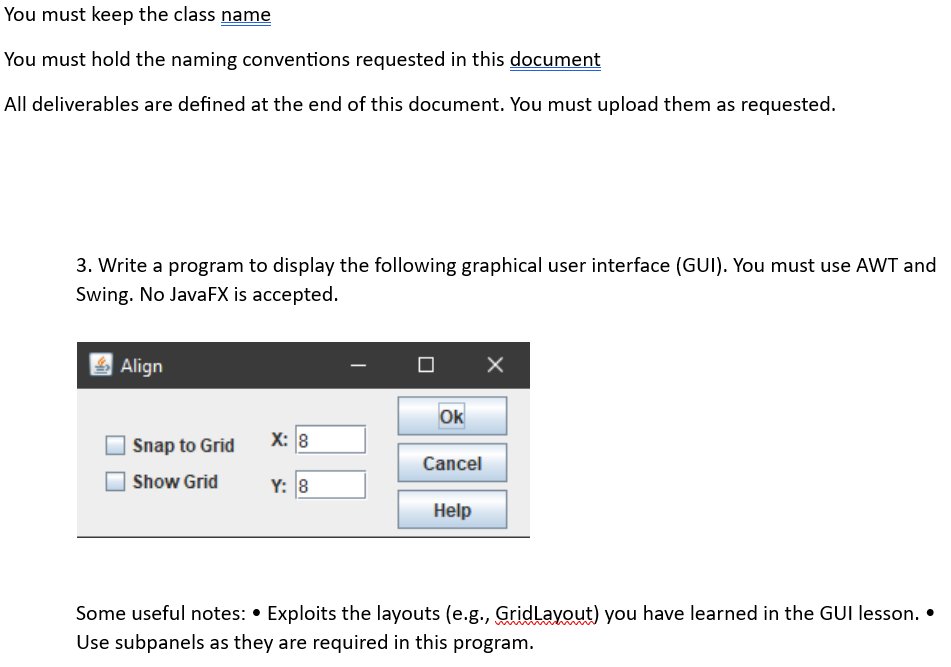Screen dimensions: 951x667
Task: Click the Y: field label
Action: click(x=278, y=484)
